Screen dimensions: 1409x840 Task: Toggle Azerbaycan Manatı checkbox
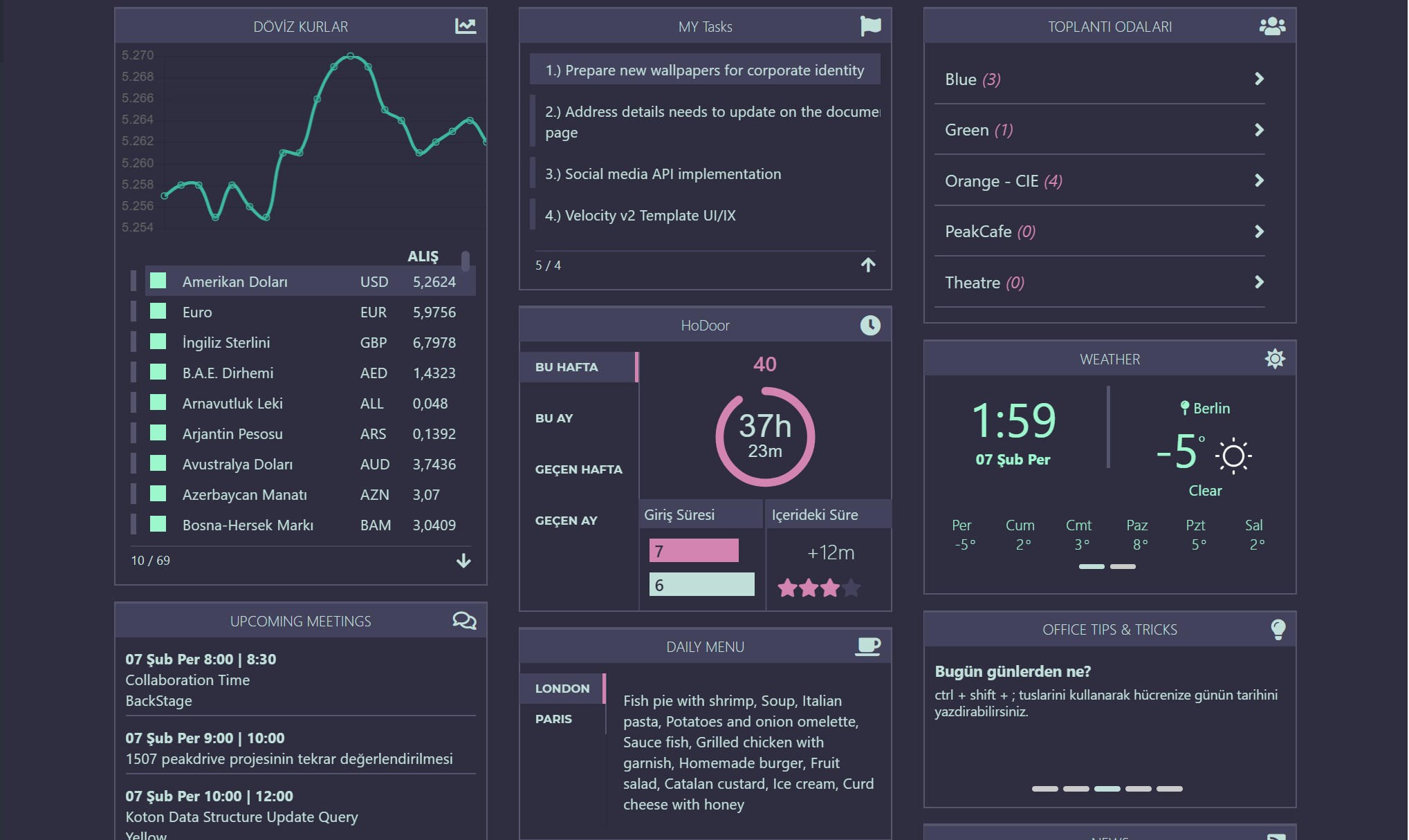[x=158, y=494]
